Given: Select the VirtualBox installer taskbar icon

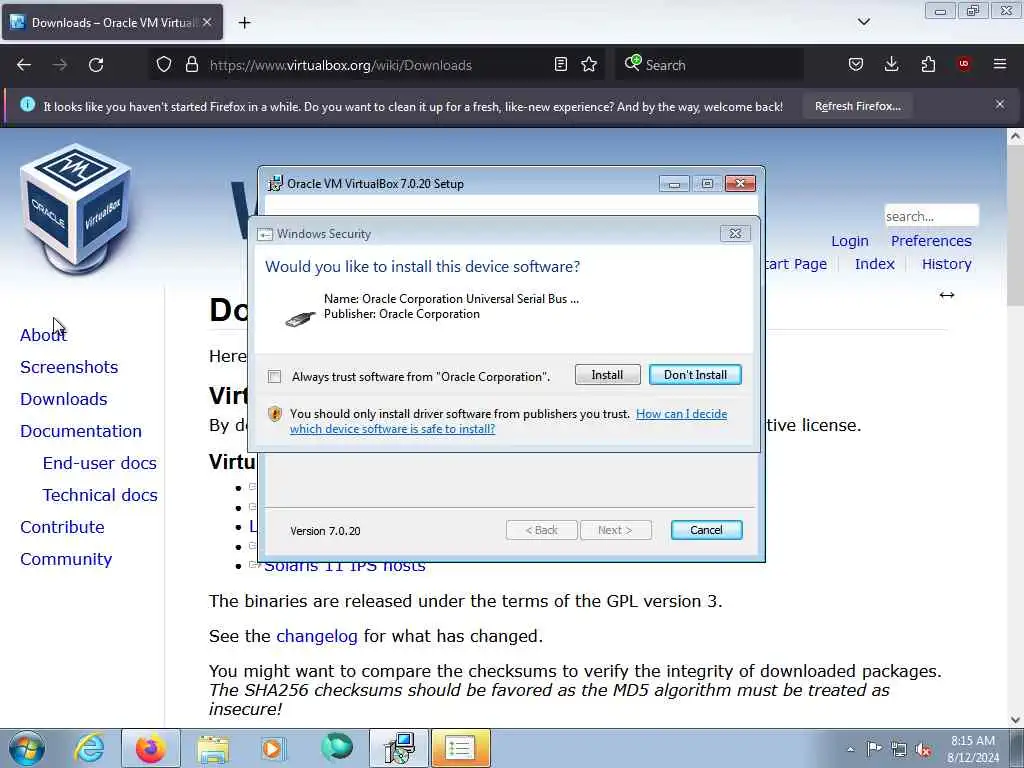Looking at the screenshot, I should (399, 748).
